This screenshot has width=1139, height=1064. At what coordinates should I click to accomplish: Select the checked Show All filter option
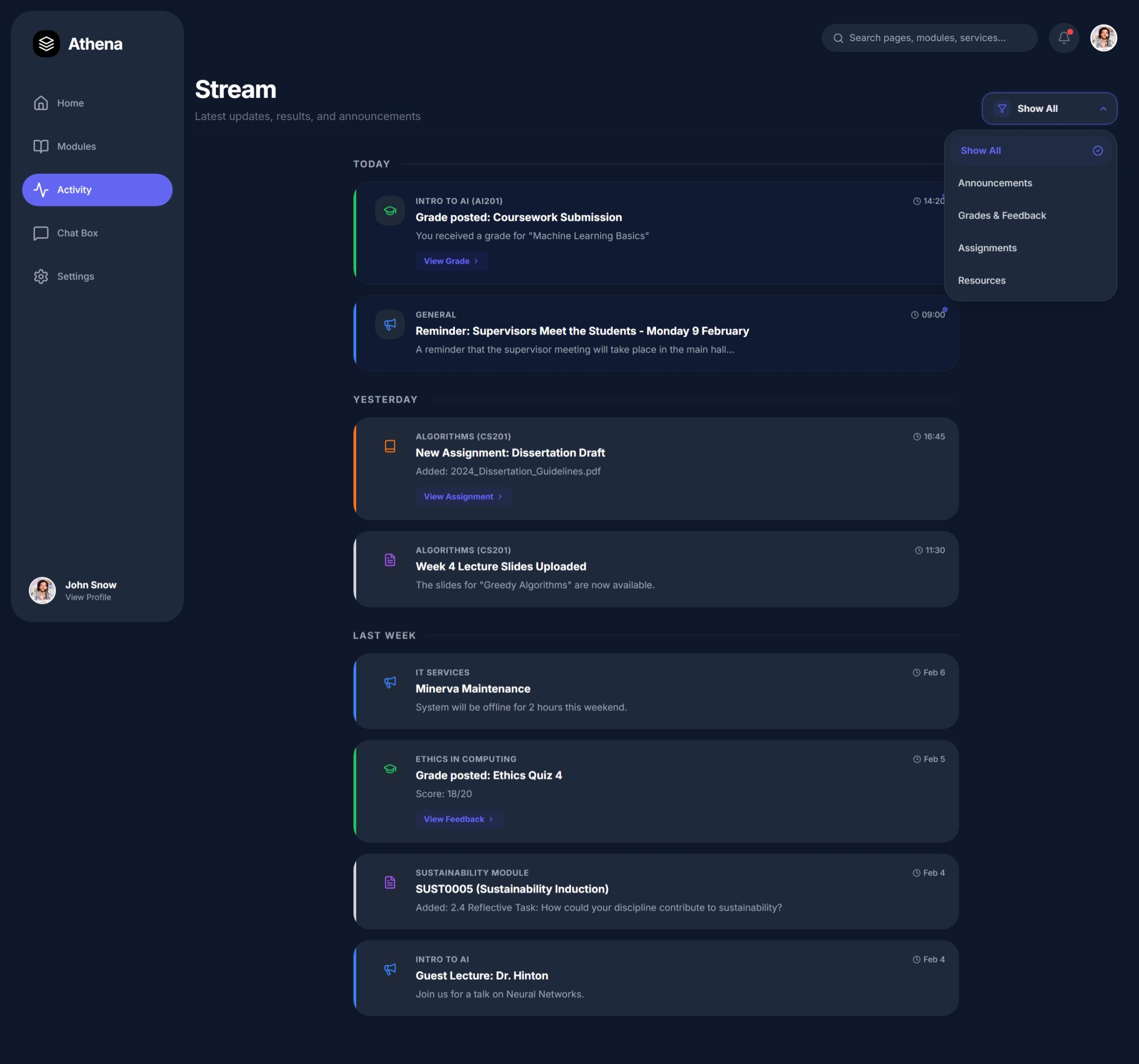pos(1030,151)
